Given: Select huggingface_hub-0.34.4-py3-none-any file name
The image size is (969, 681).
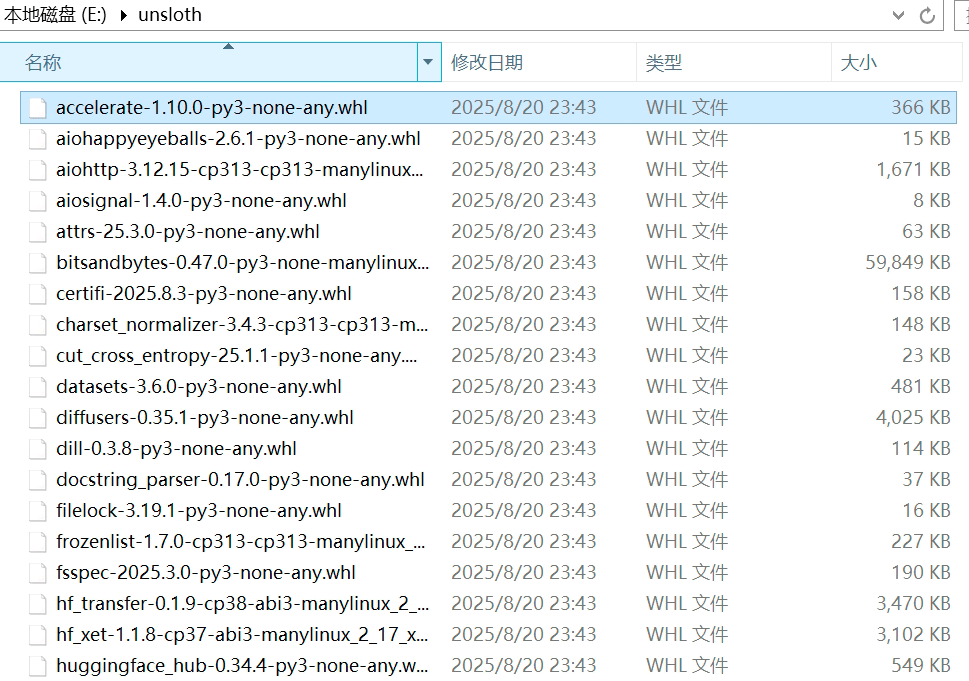Looking at the screenshot, I should (x=242, y=666).
